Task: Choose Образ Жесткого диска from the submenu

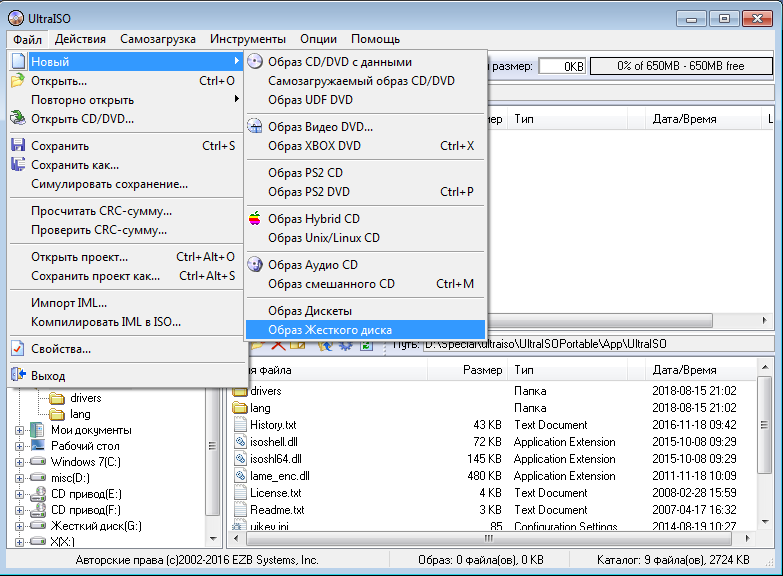Action: pos(366,330)
